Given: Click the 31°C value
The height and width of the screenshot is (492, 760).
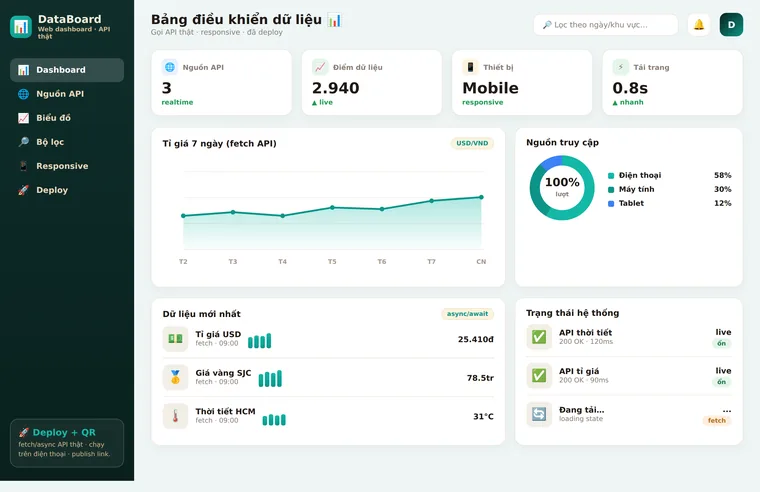Looking at the screenshot, I should click(483, 416).
